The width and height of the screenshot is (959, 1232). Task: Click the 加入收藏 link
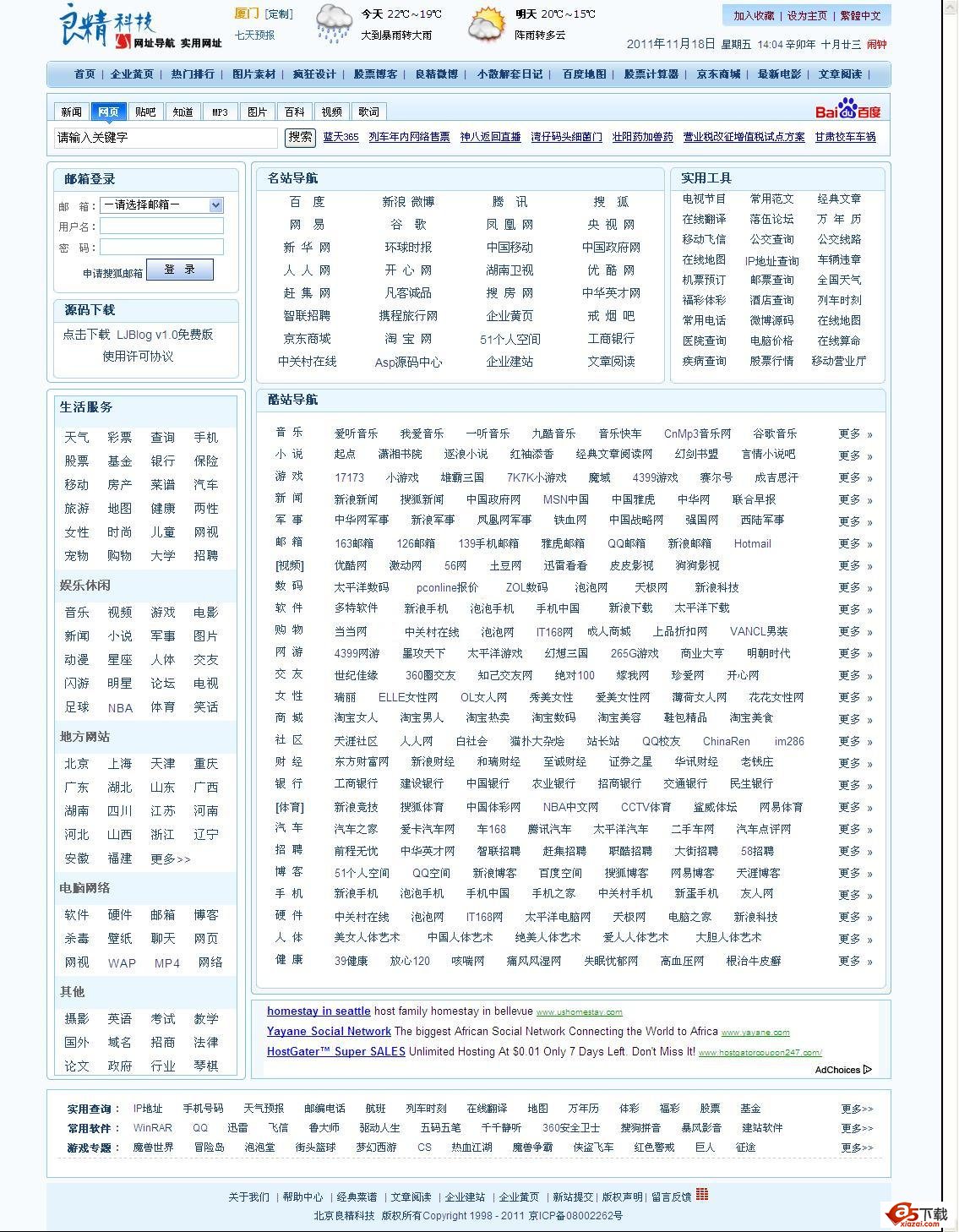pos(754,16)
